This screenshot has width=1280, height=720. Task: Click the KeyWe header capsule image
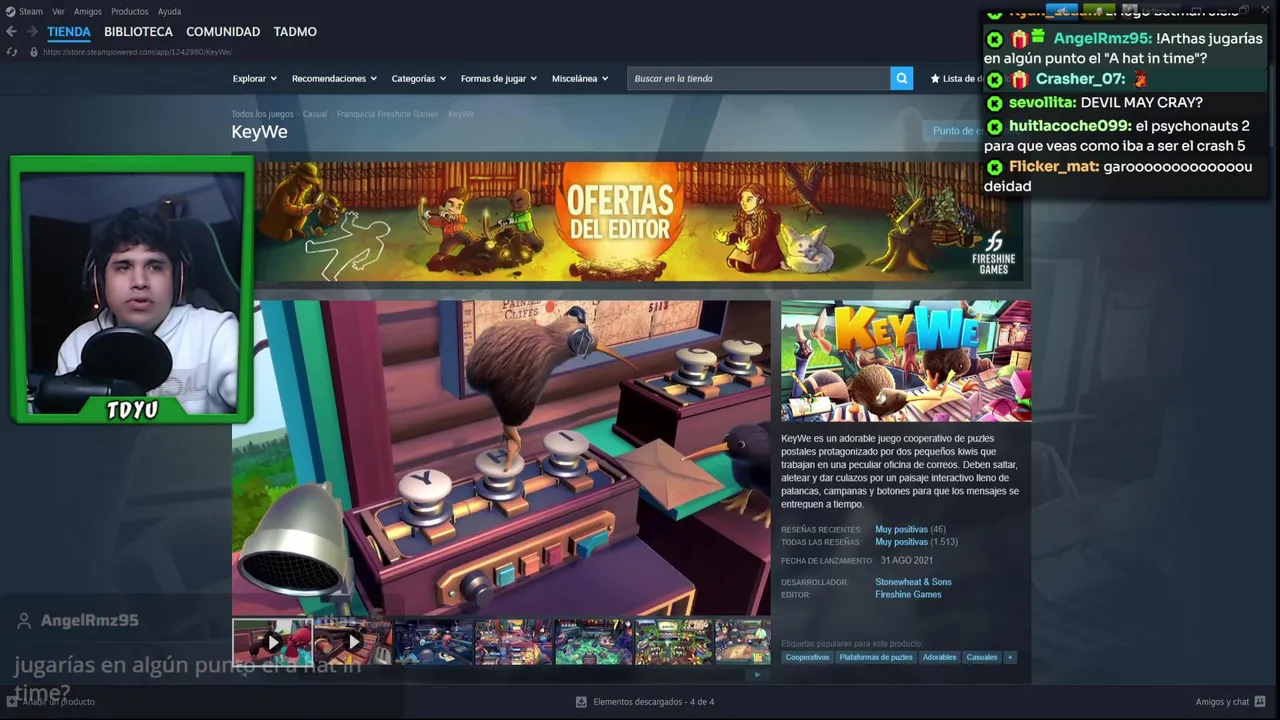[906, 361]
